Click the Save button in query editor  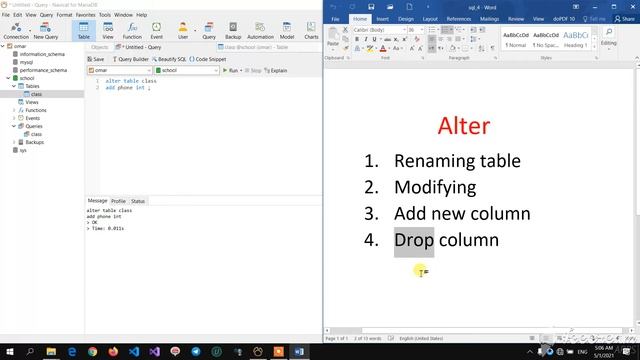pos(96,59)
